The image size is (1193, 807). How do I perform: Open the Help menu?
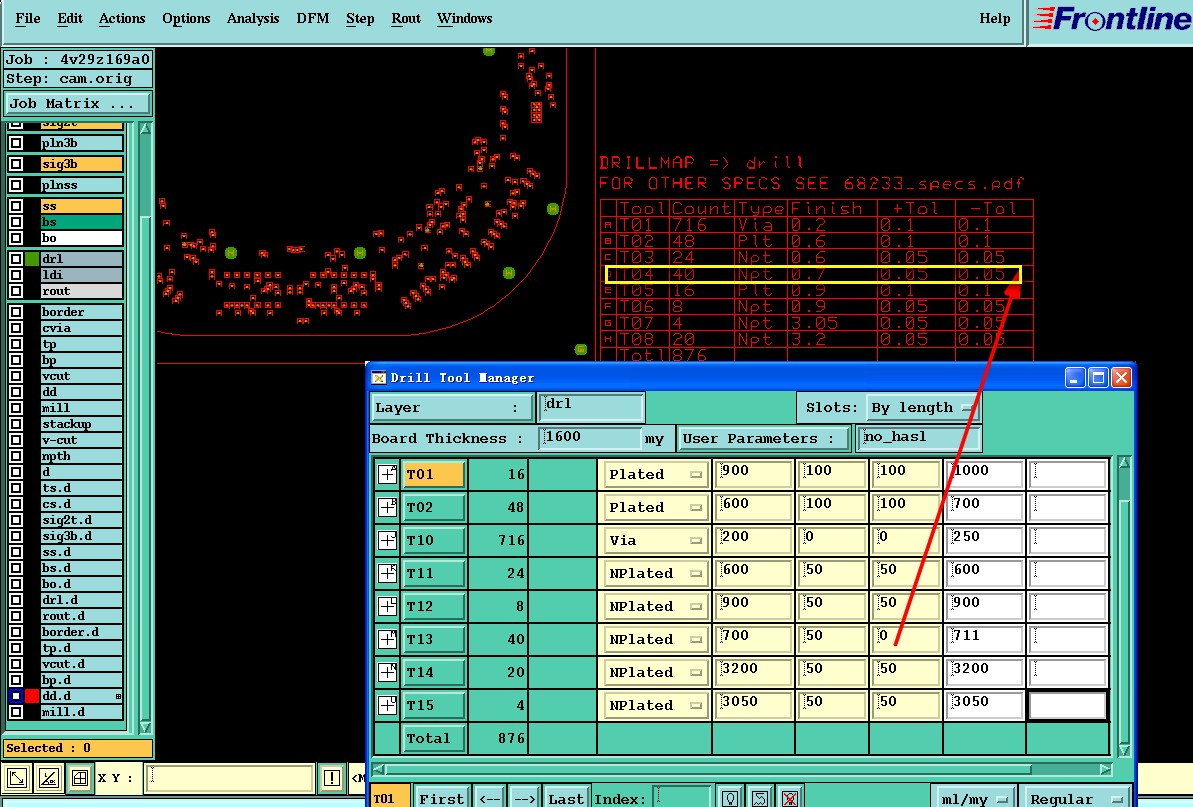(994, 18)
